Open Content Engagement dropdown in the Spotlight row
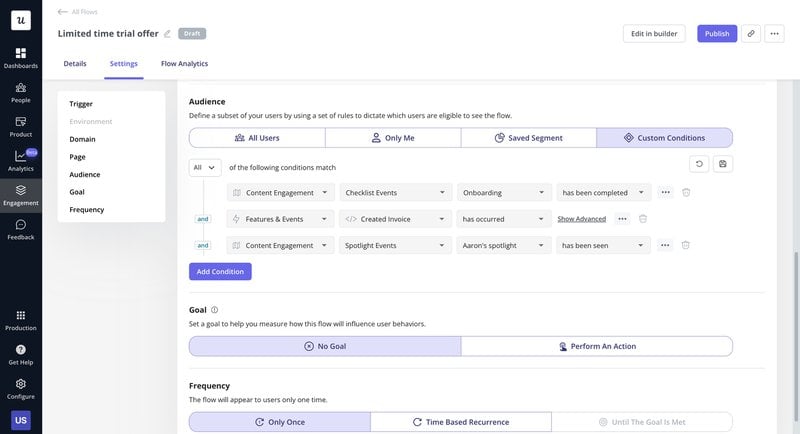 tap(280, 245)
